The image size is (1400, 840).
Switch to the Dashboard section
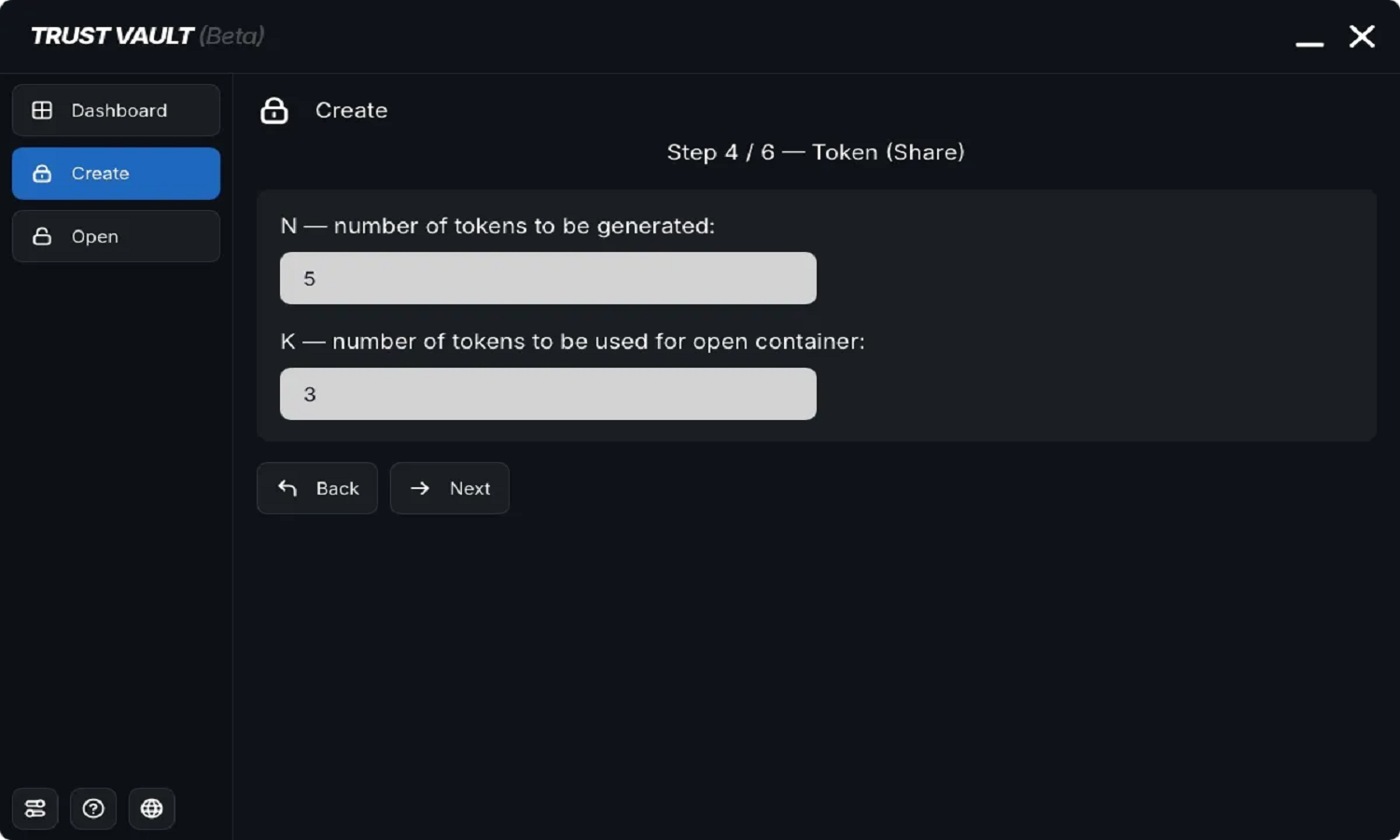tap(116, 110)
